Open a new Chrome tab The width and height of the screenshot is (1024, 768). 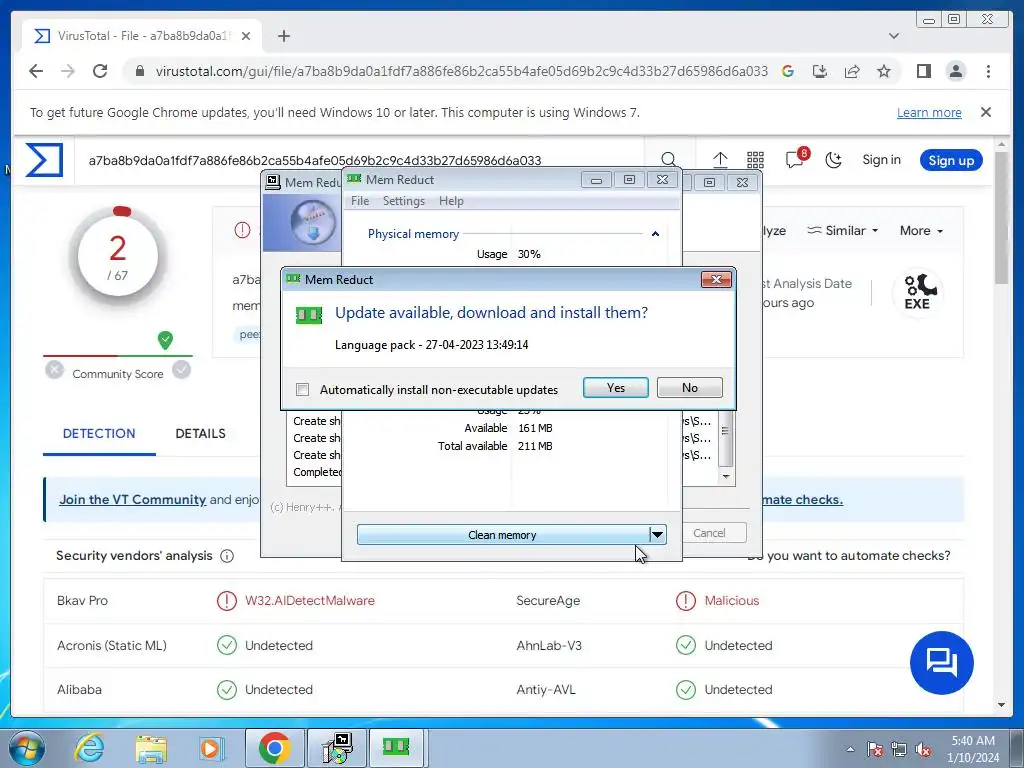click(283, 36)
